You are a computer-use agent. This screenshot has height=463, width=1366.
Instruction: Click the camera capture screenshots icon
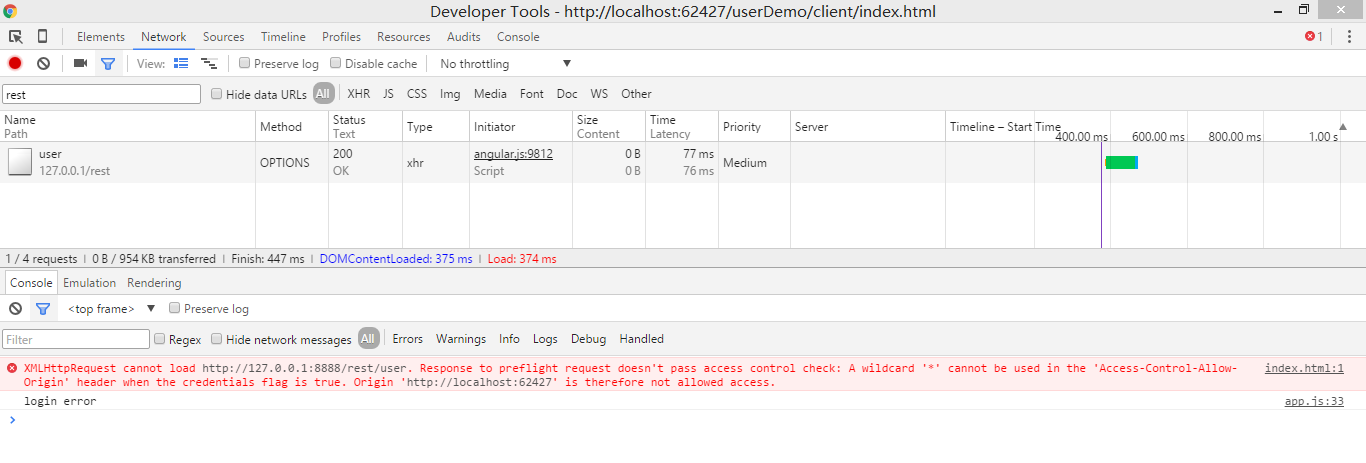pyautogui.click(x=80, y=63)
